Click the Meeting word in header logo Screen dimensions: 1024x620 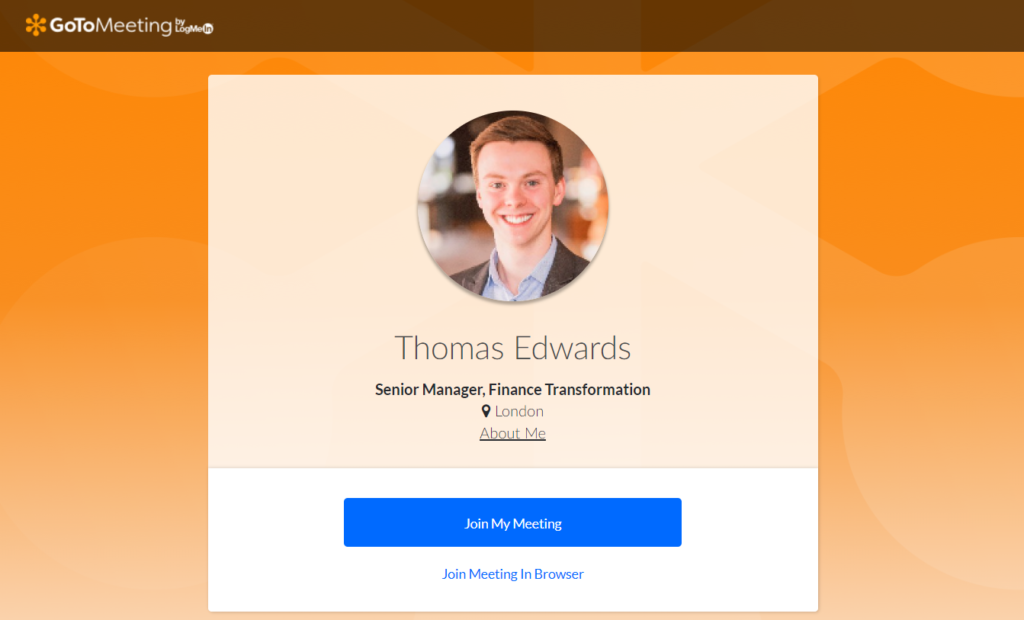[134, 26]
